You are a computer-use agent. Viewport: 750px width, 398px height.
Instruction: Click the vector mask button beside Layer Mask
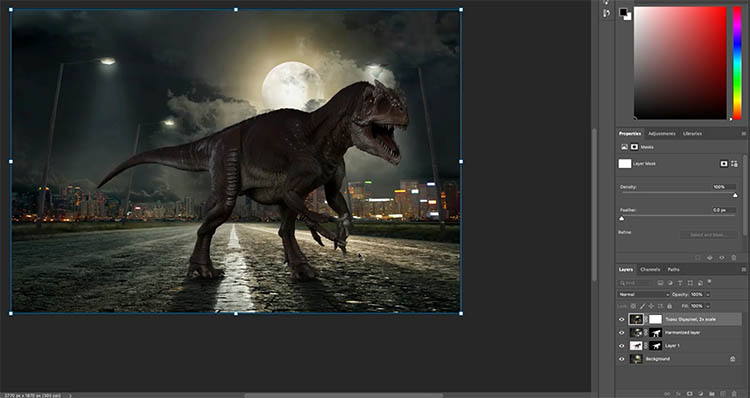click(x=734, y=164)
